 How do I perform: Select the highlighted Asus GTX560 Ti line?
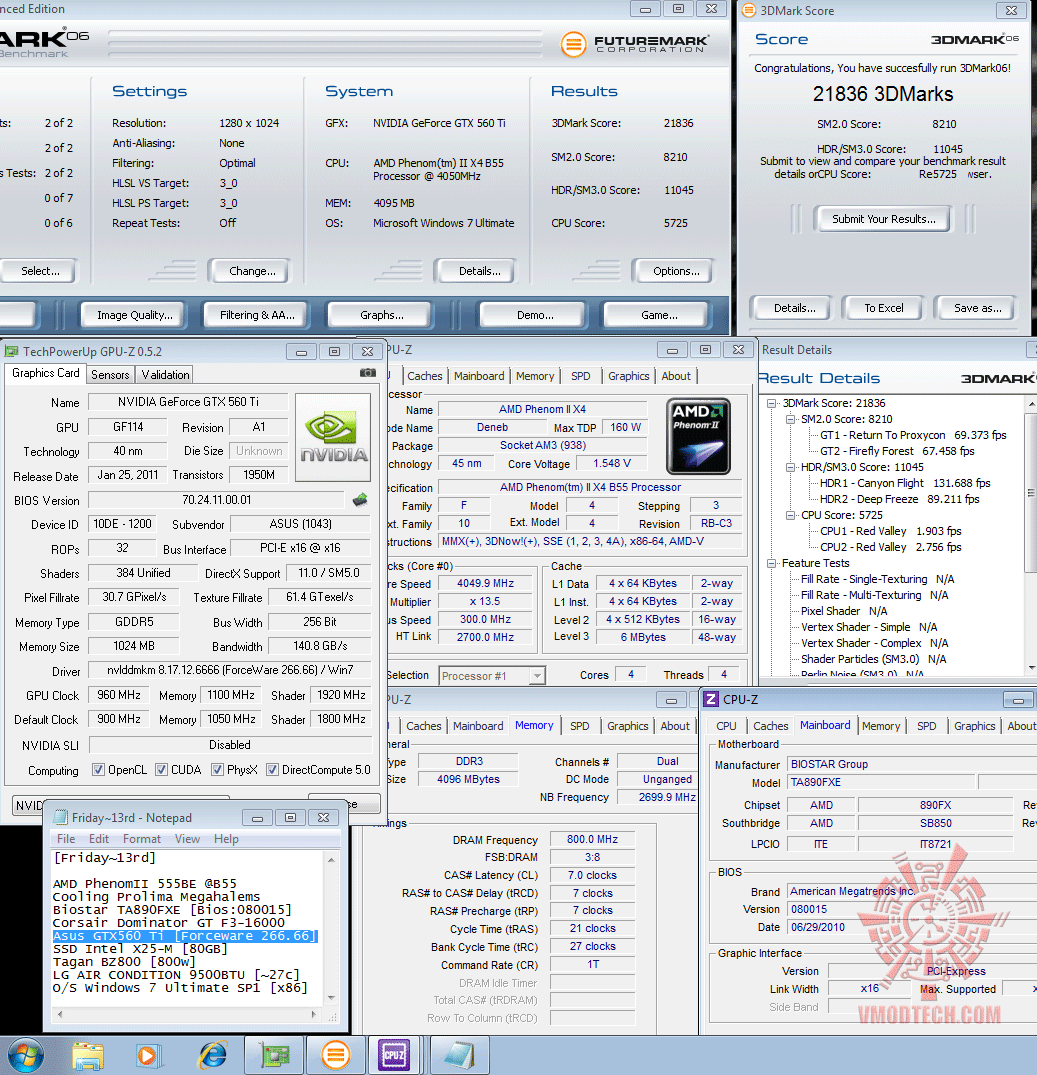(185, 936)
